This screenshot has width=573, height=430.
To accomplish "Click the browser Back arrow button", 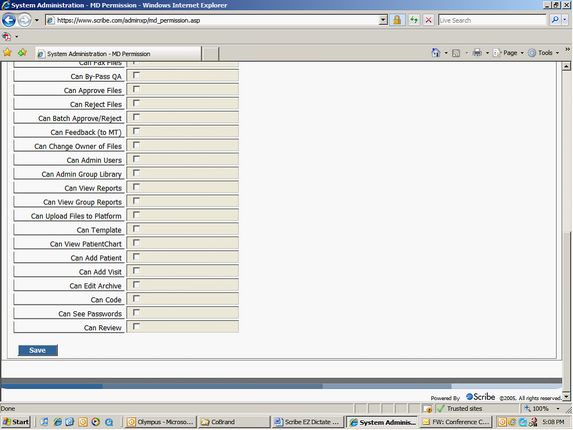I will (9, 20).
